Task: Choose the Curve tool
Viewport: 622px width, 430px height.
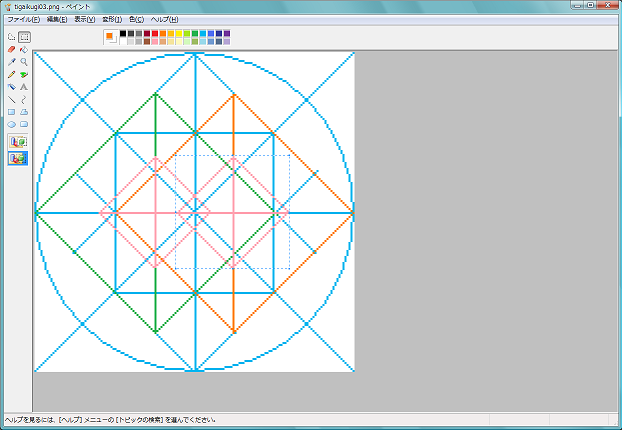Action: [x=24, y=100]
